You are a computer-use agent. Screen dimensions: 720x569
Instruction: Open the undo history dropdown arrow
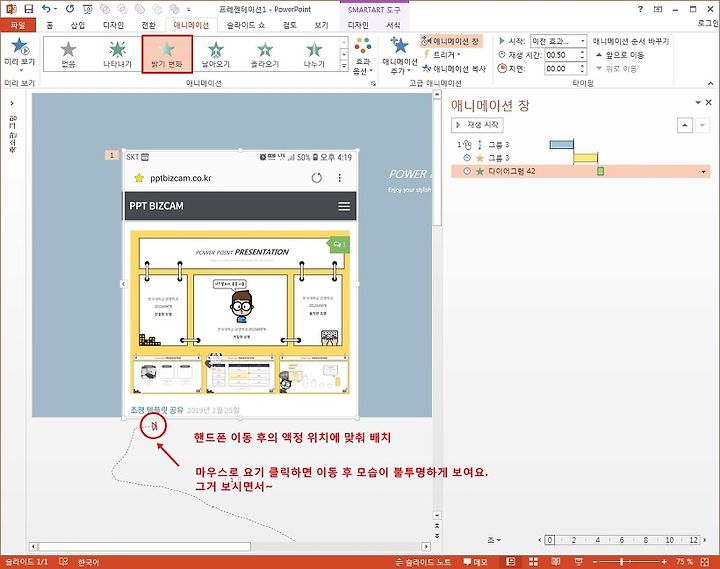click(x=56, y=9)
